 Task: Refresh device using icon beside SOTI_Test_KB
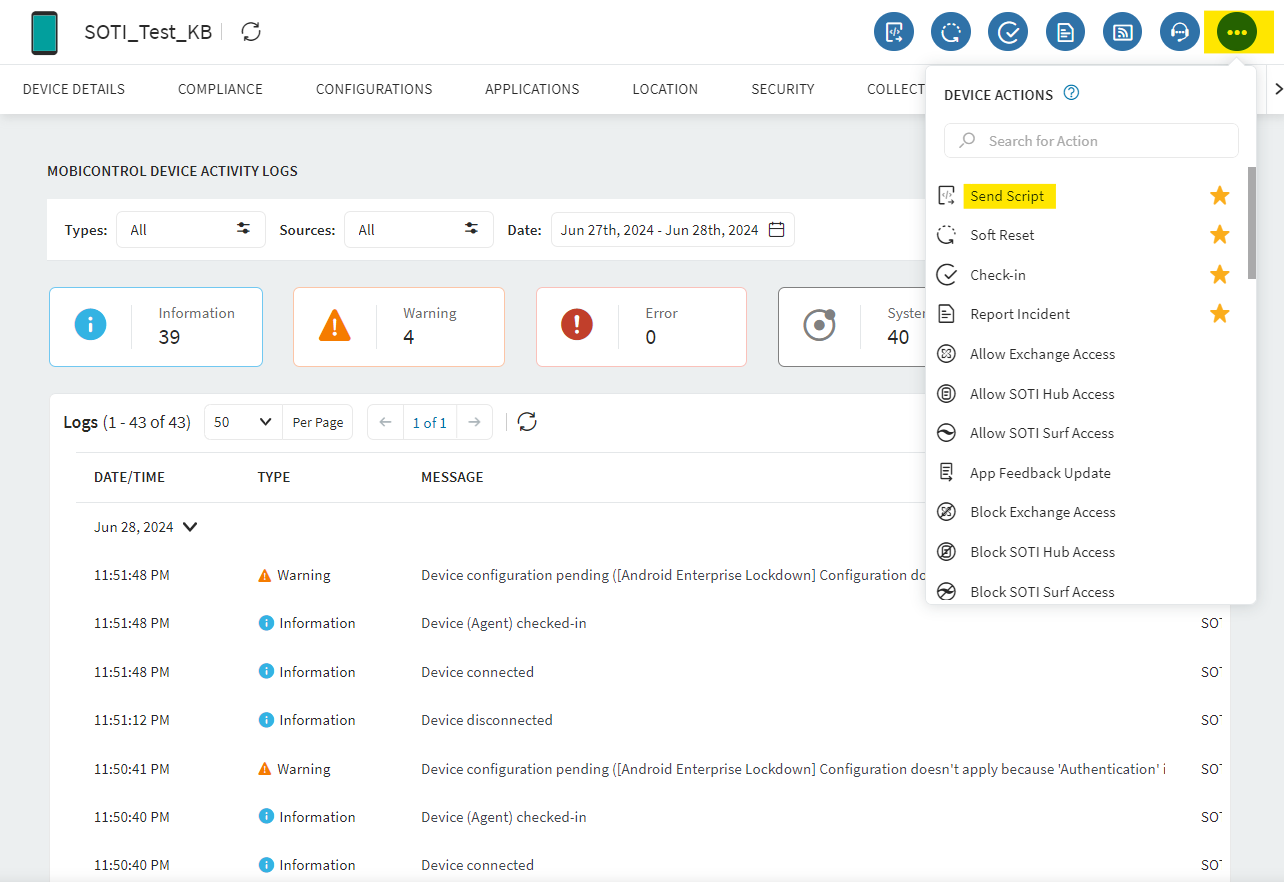pyautogui.click(x=251, y=32)
